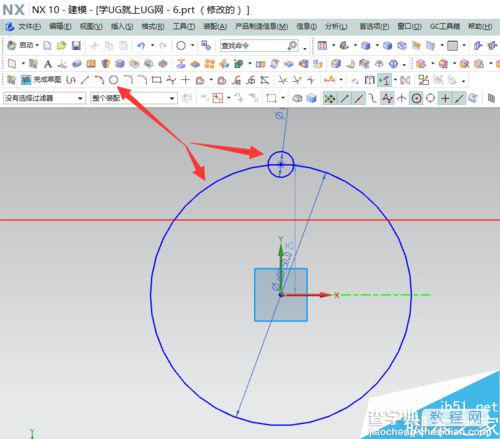500x439 pixels.
Task: Toggle the arc center snap option
Action: (416, 98)
